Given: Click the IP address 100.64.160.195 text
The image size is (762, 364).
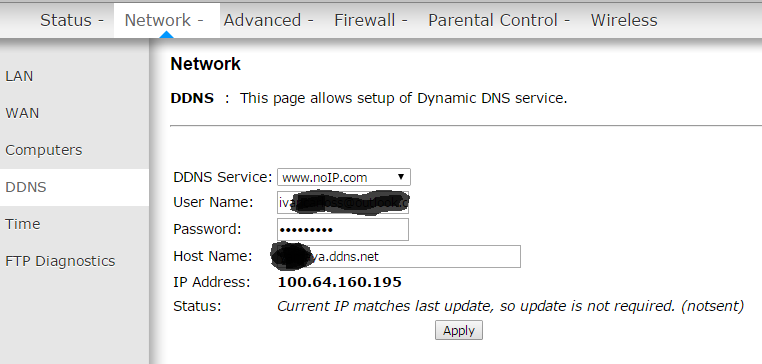Looking at the screenshot, I should coord(340,282).
